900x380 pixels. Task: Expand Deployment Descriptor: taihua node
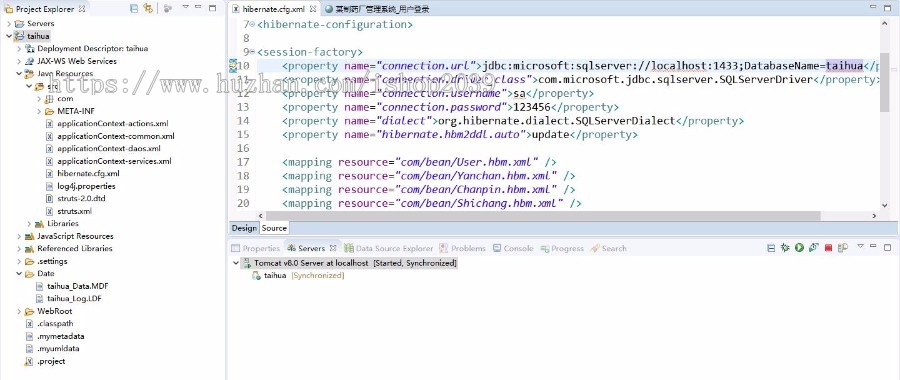coord(19,49)
